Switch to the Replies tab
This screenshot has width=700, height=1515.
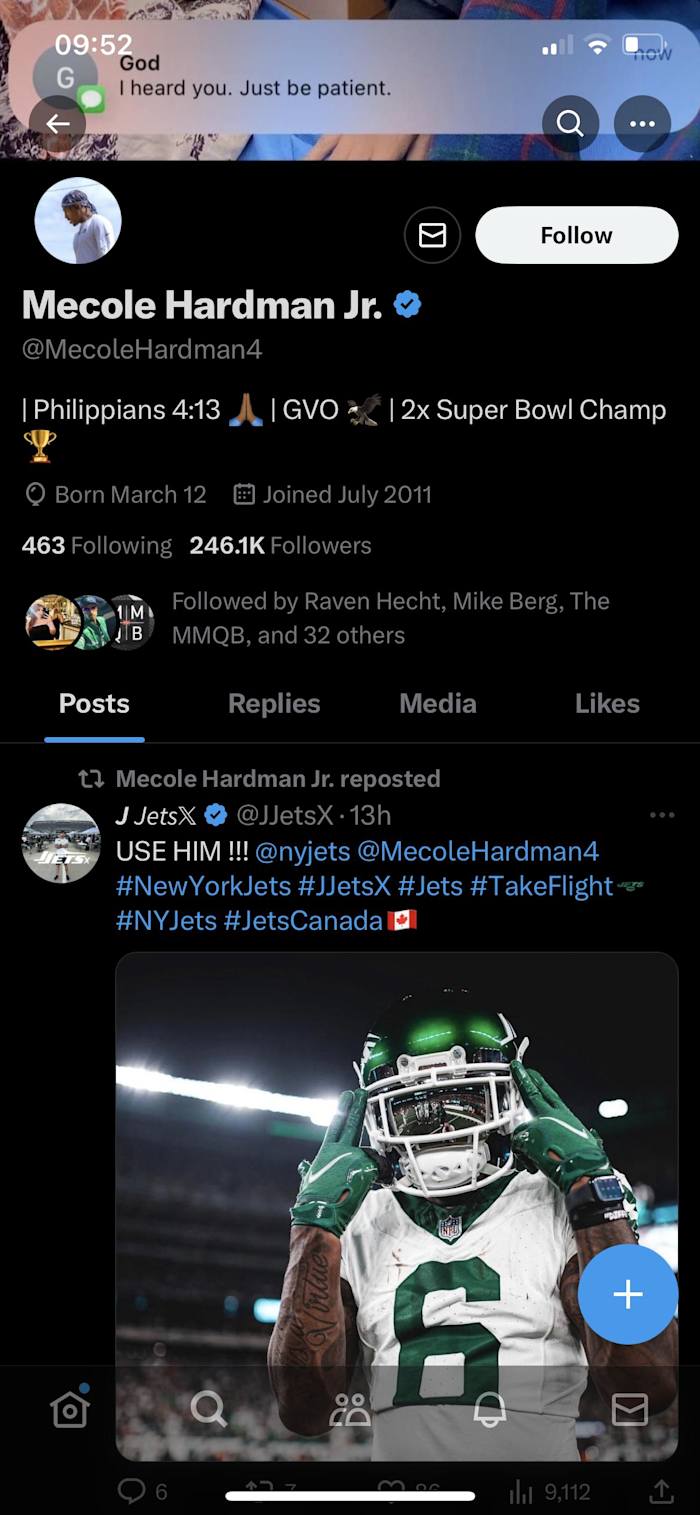tap(274, 704)
